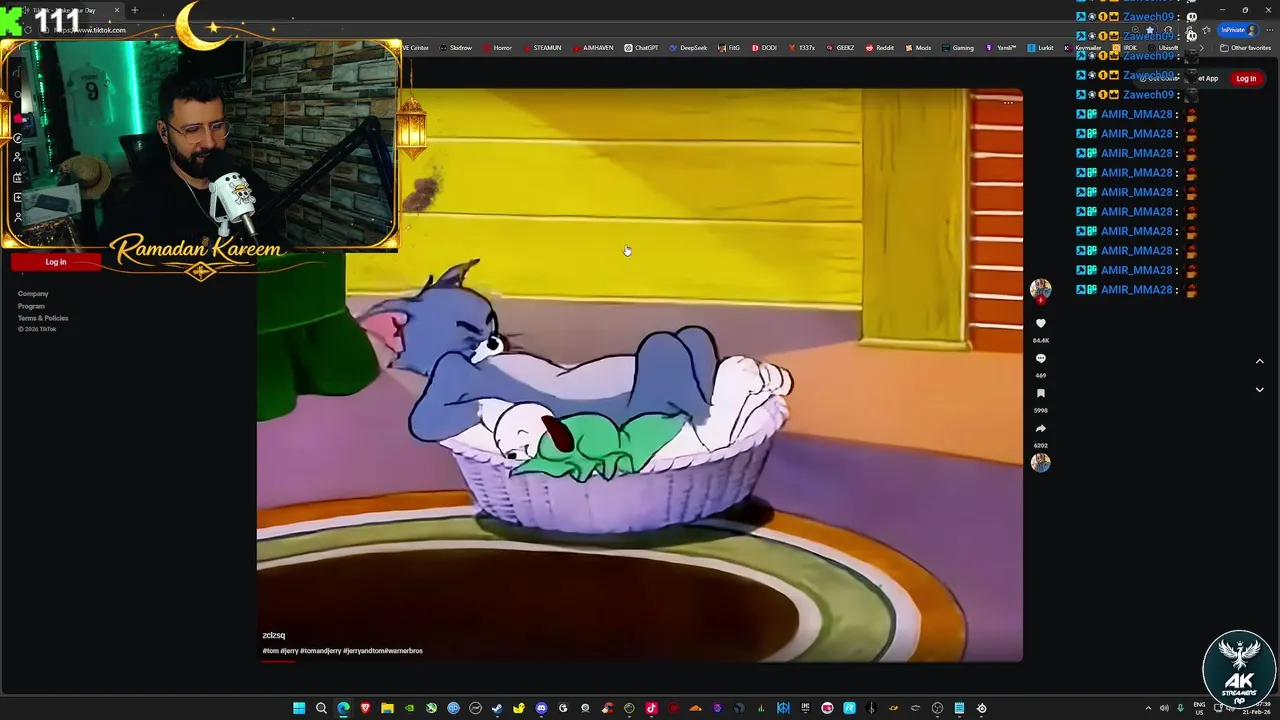
Task: Open the Mods bookmarks folder
Action: coord(917,48)
